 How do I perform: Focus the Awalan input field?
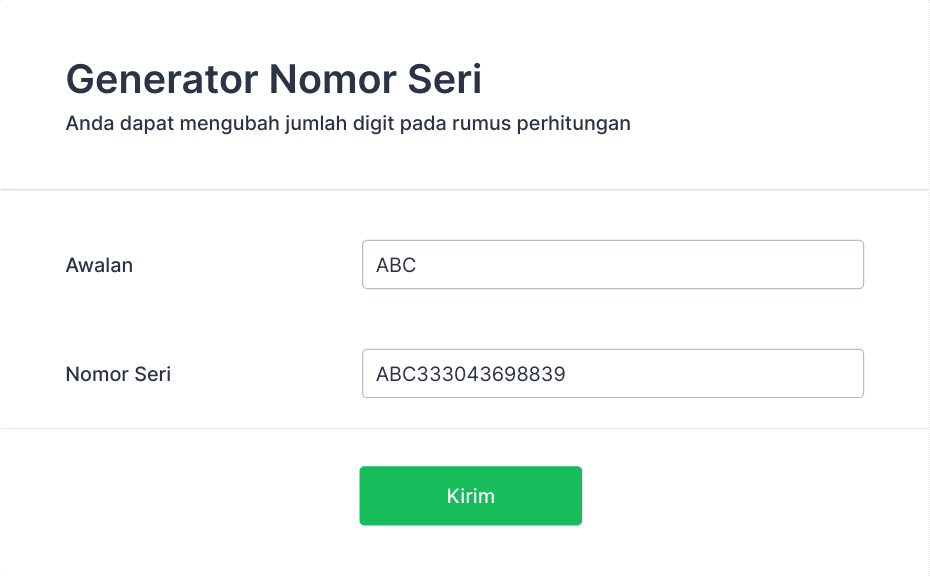click(612, 265)
